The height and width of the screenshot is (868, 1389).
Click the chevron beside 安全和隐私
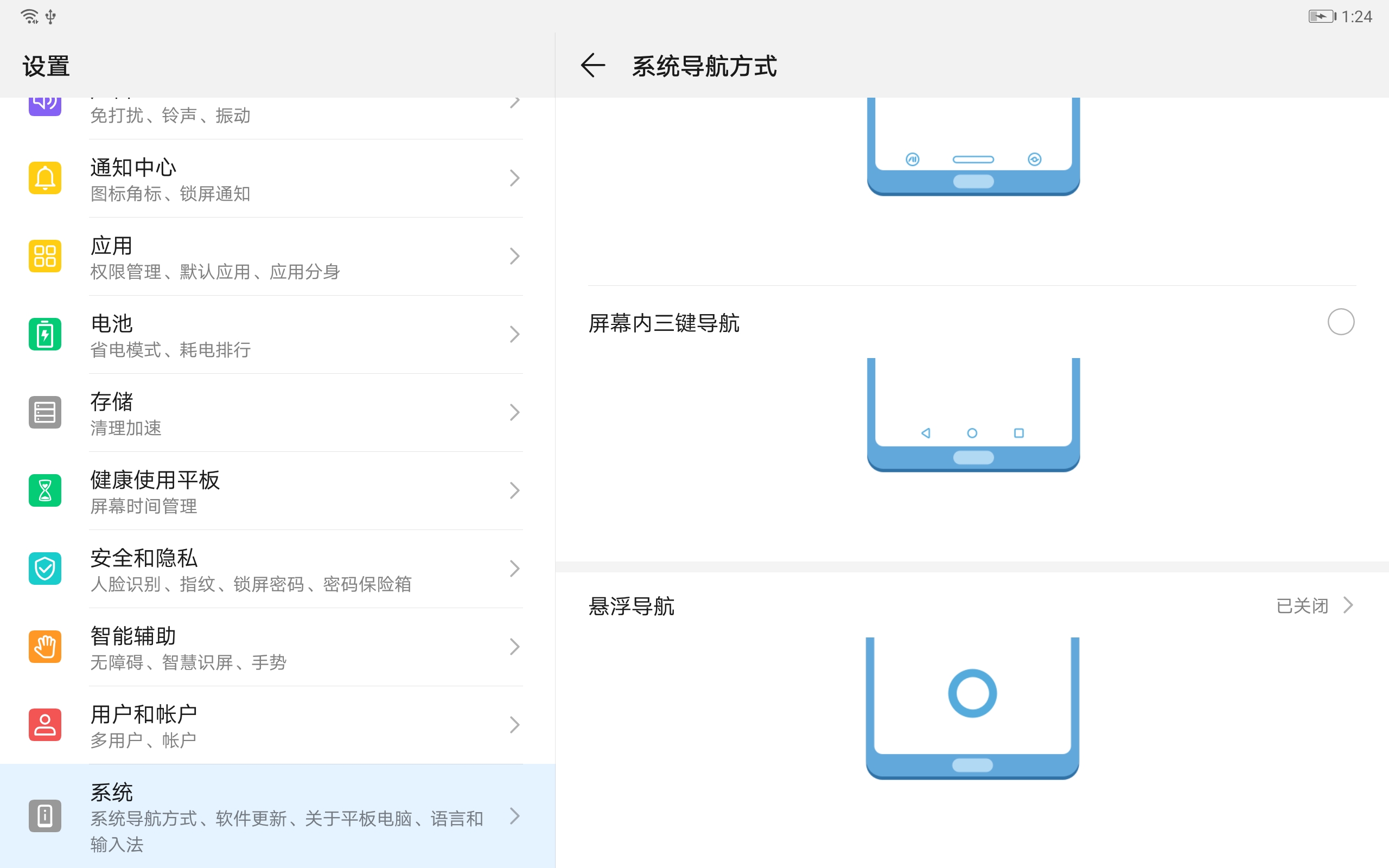click(x=514, y=568)
